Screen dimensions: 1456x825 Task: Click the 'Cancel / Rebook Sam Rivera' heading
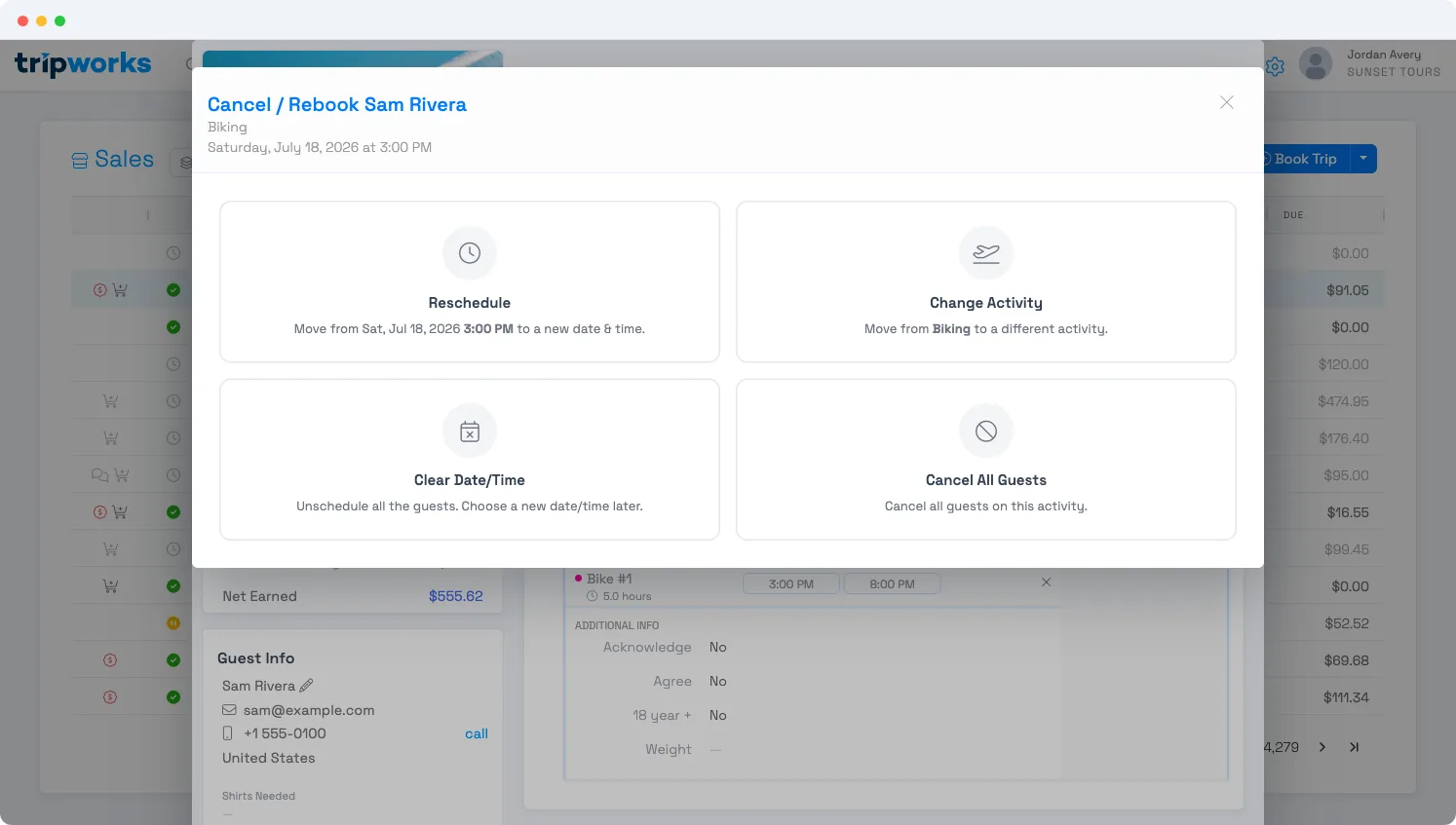[x=337, y=104]
